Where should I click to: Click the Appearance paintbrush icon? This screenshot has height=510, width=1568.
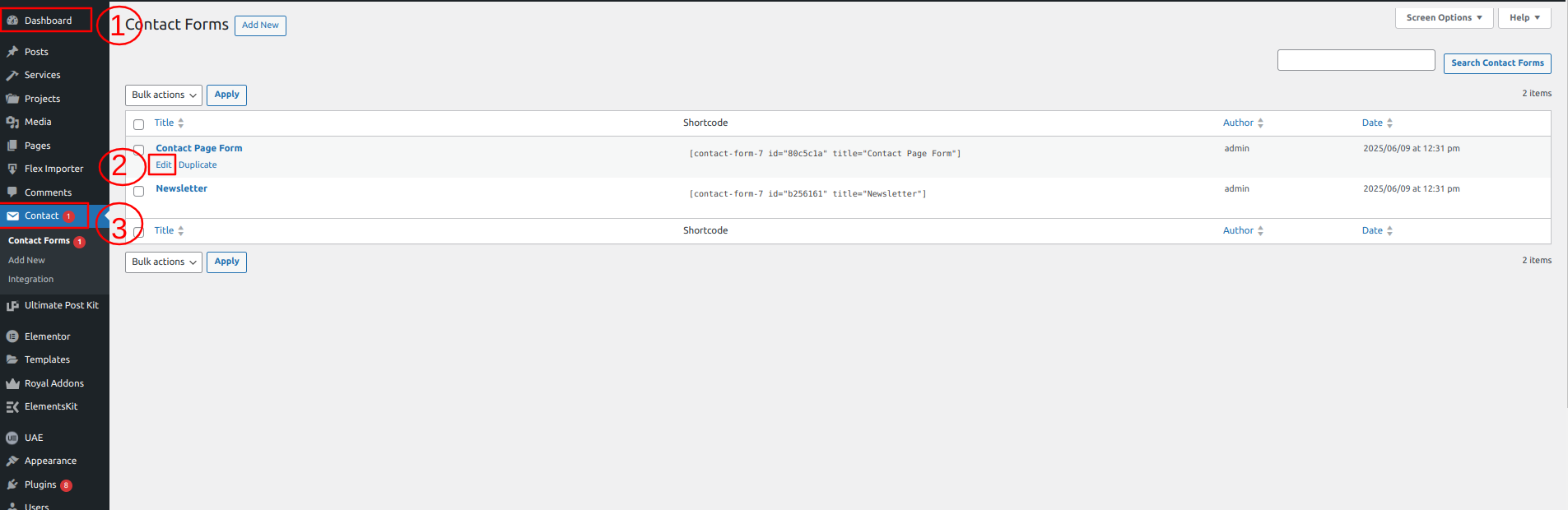click(x=12, y=461)
